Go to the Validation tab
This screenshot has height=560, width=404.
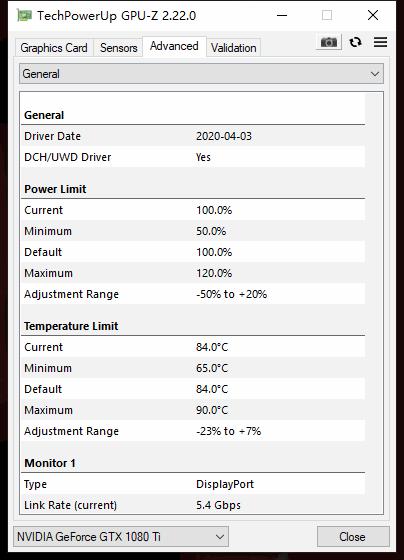coord(234,48)
